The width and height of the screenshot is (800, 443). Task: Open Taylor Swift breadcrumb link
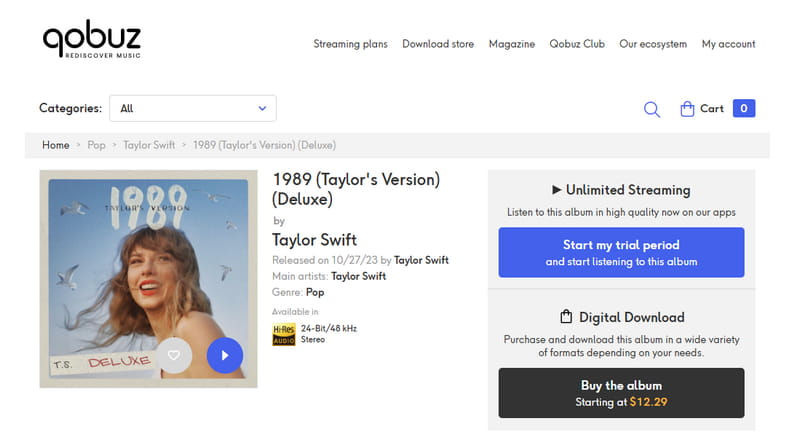coord(149,145)
